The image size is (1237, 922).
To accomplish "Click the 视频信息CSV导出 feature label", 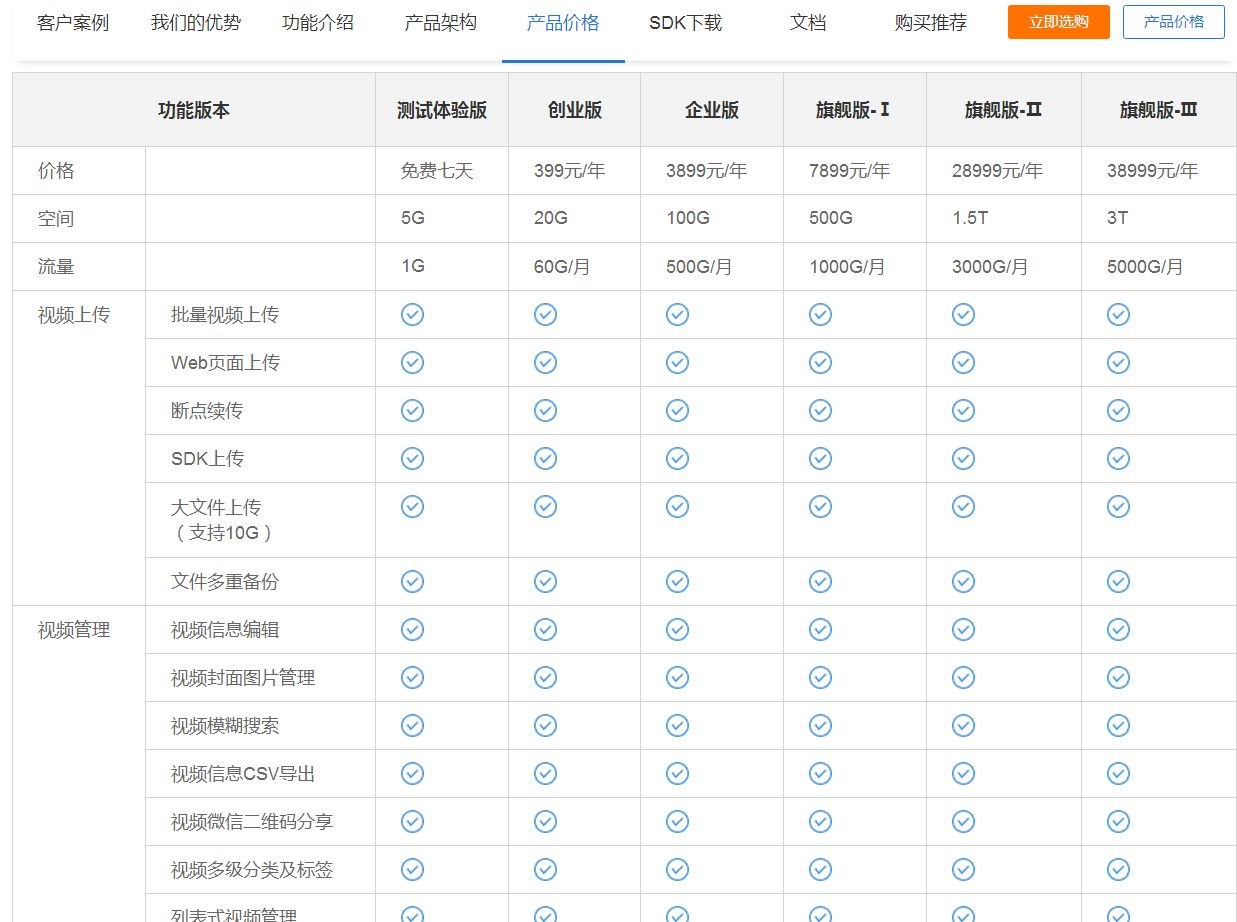I will pos(243,774).
